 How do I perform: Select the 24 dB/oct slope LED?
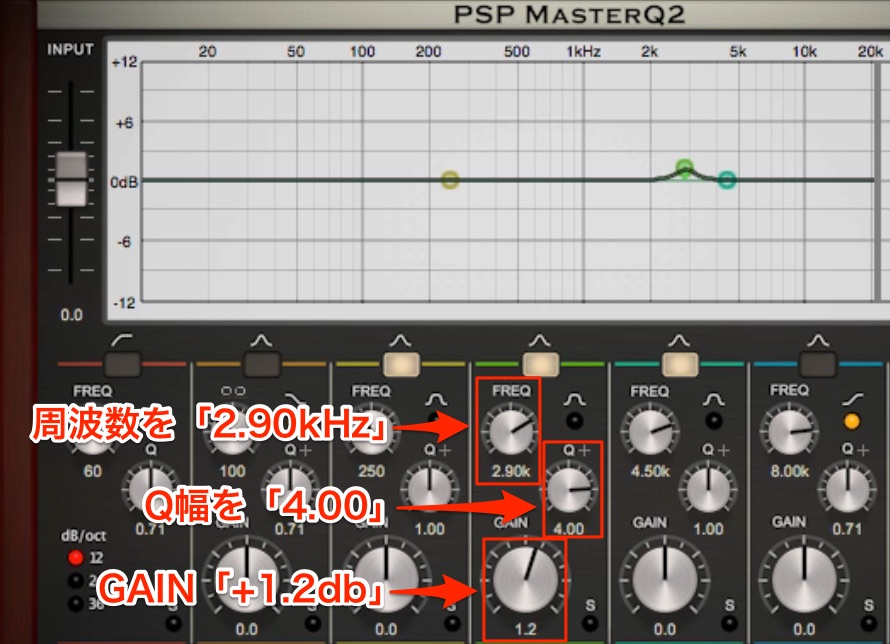pos(75,581)
